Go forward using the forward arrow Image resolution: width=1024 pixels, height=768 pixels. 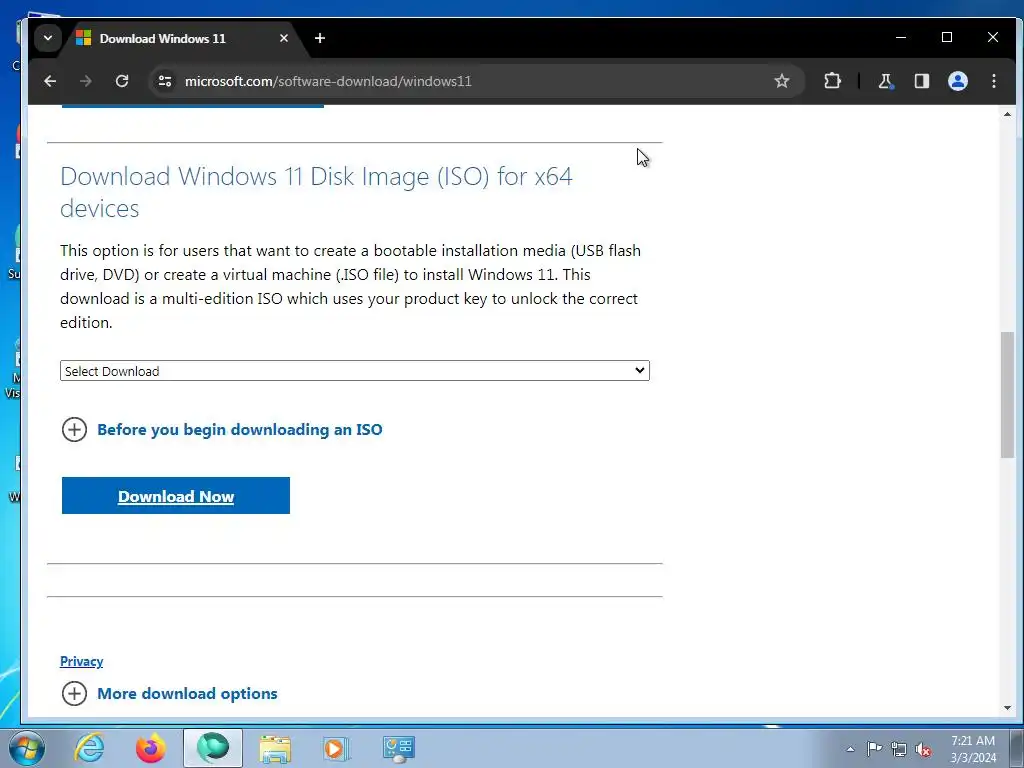86,81
